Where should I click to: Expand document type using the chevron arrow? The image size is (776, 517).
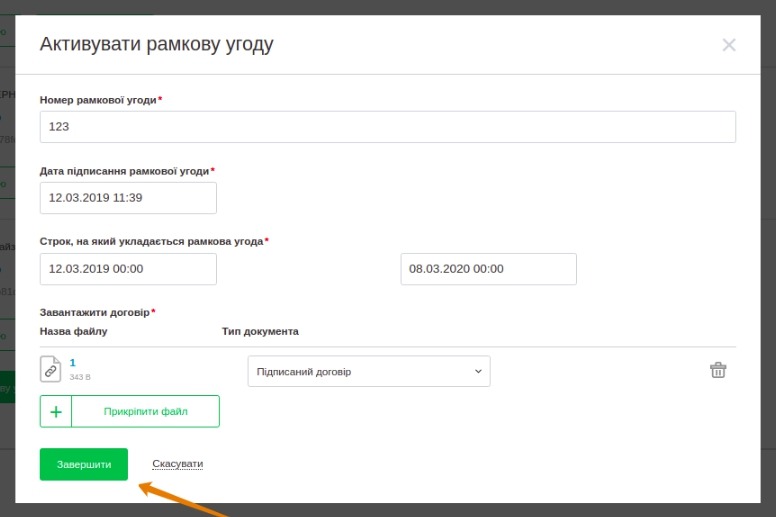477,372
